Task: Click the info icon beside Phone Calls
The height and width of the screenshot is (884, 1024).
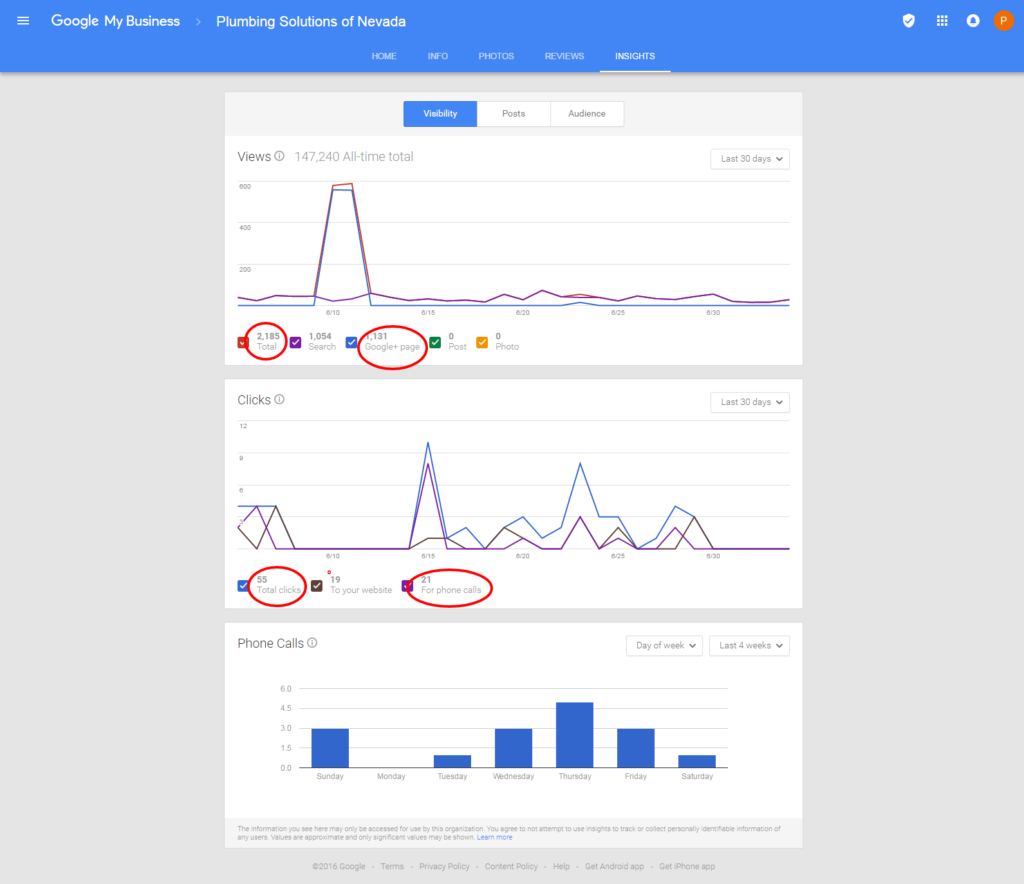Action: click(312, 643)
